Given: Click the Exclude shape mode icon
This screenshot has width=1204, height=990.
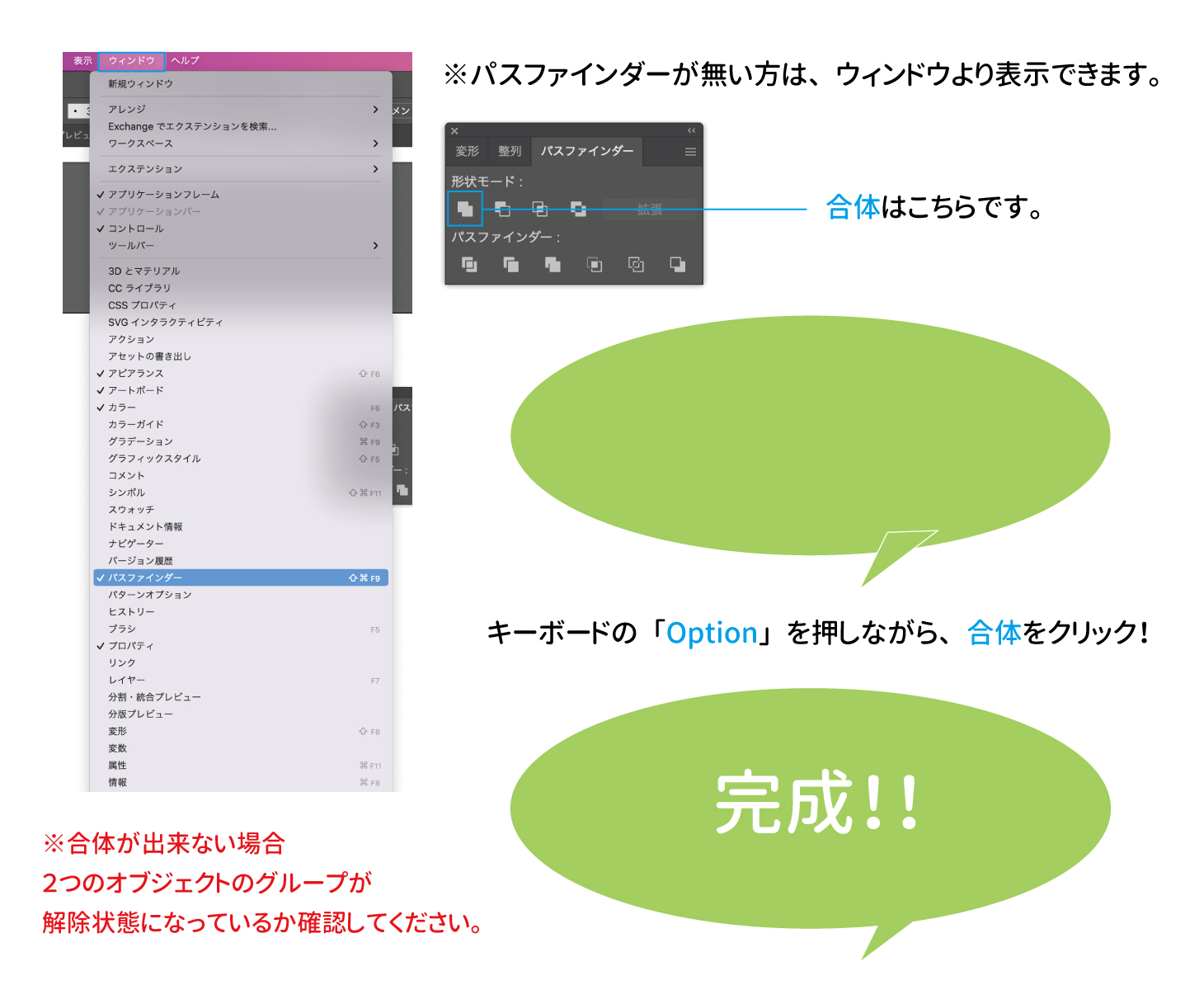Looking at the screenshot, I should pyautogui.click(x=578, y=209).
